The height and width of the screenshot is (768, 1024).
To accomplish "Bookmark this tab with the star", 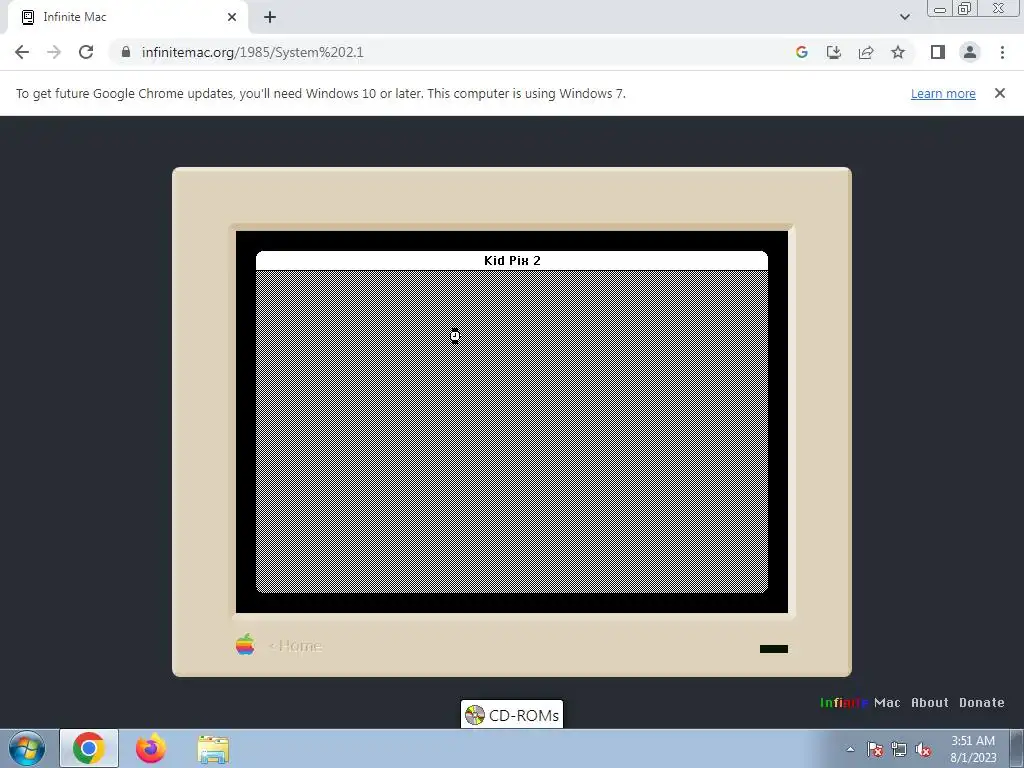I will [x=898, y=52].
